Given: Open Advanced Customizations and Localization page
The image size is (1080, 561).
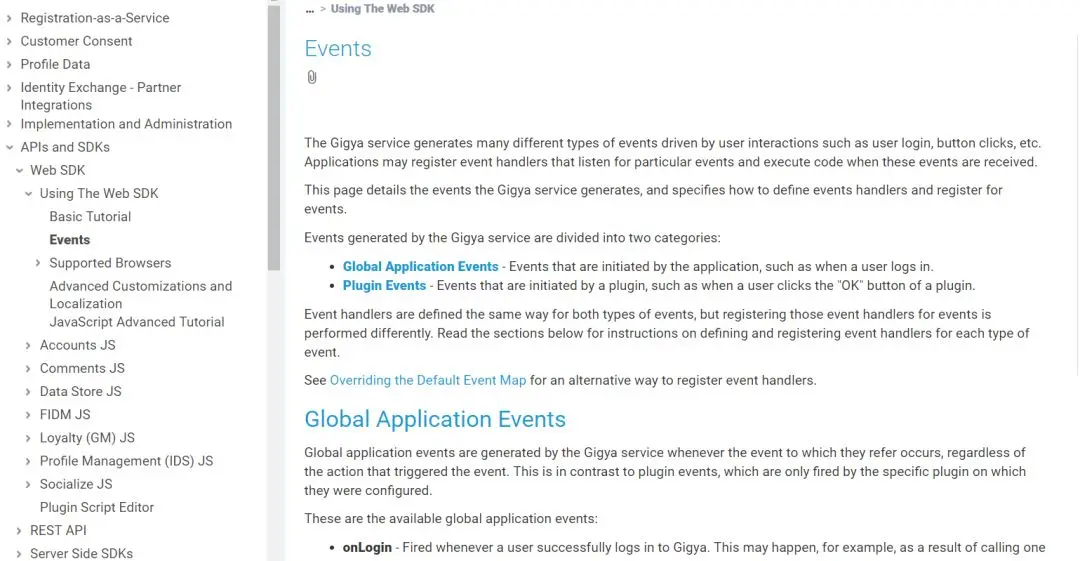Looking at the screenshot, I should click(141, 294).
